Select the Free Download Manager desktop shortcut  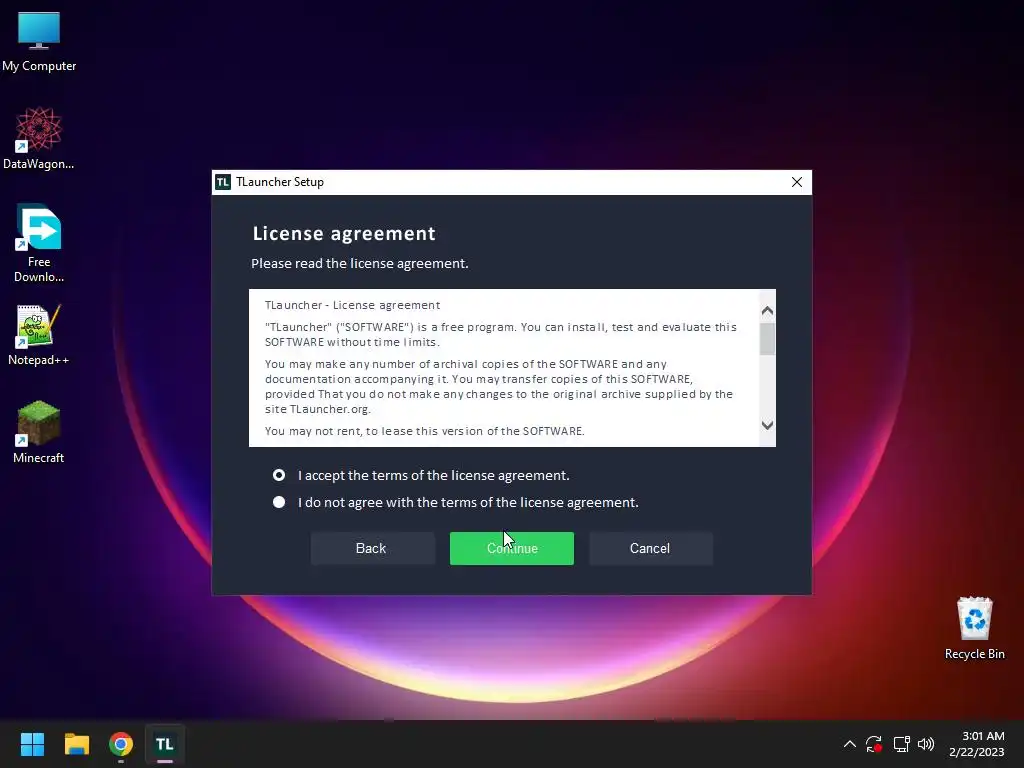coord(39,243)
